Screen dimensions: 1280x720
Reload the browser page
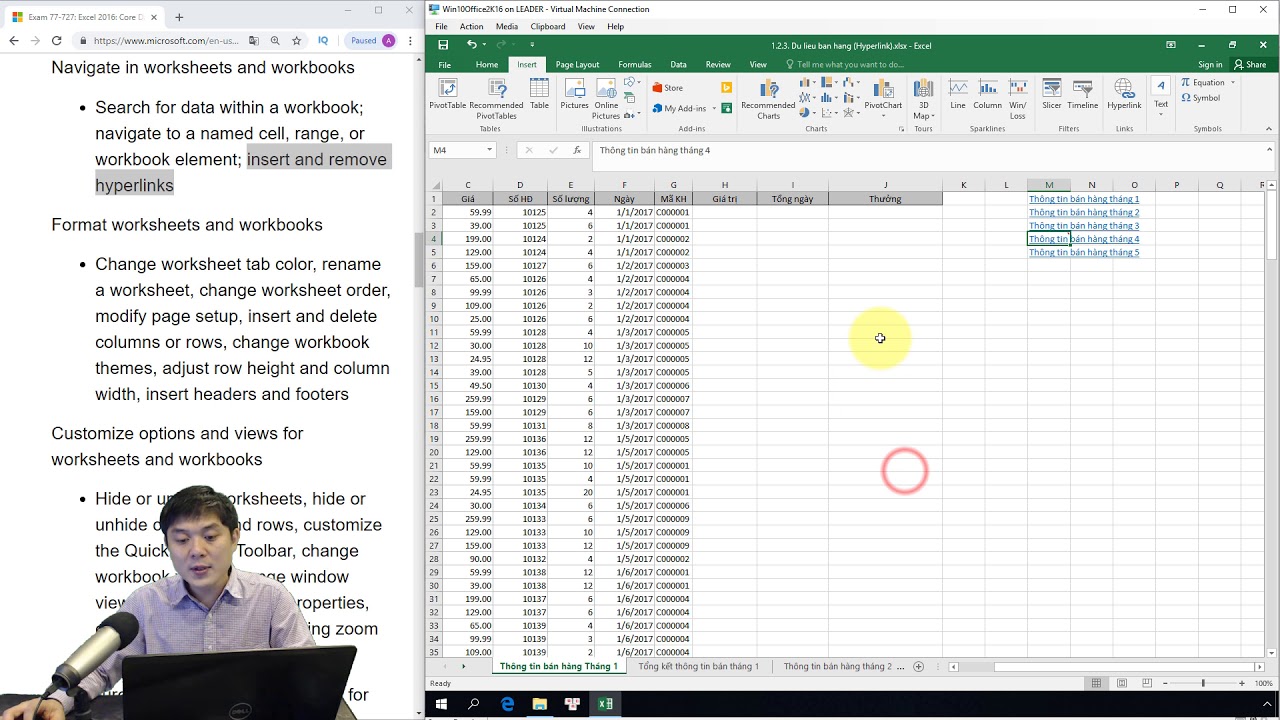pyautogui.click(x=56, y=41)
